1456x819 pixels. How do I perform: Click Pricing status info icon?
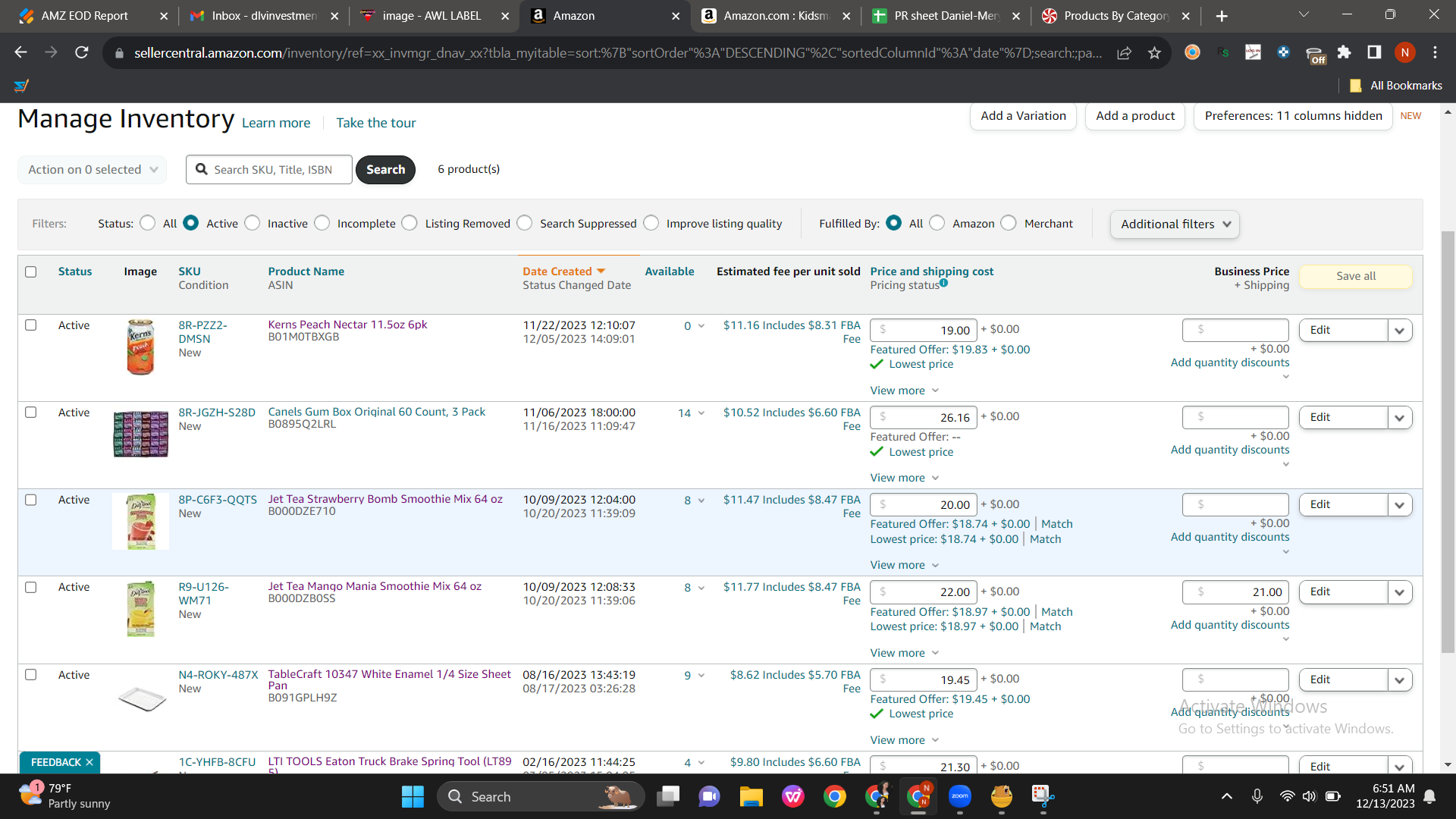(943, 283)
